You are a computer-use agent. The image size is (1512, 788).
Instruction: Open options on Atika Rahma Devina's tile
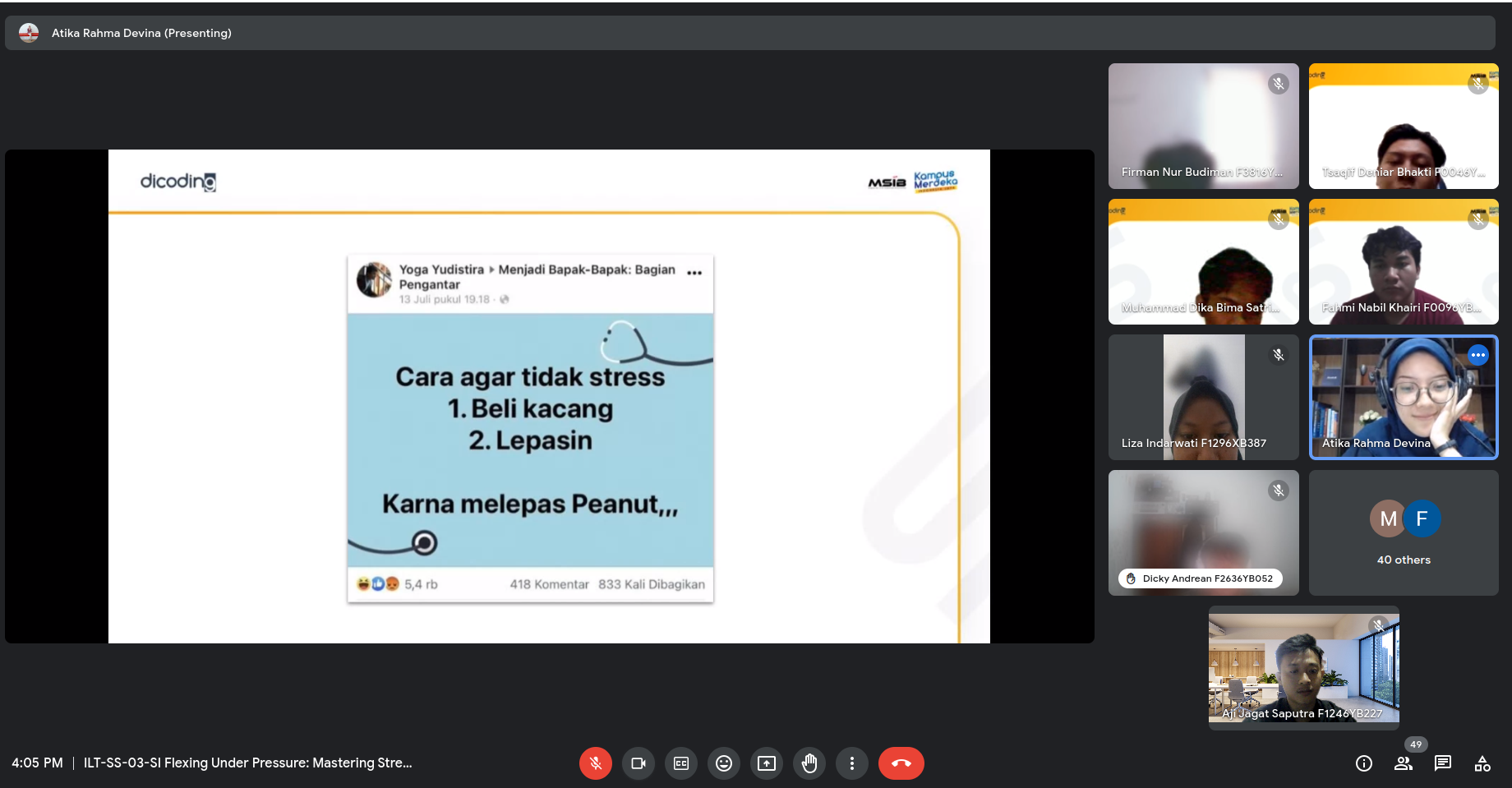[x=1478, y=355]
